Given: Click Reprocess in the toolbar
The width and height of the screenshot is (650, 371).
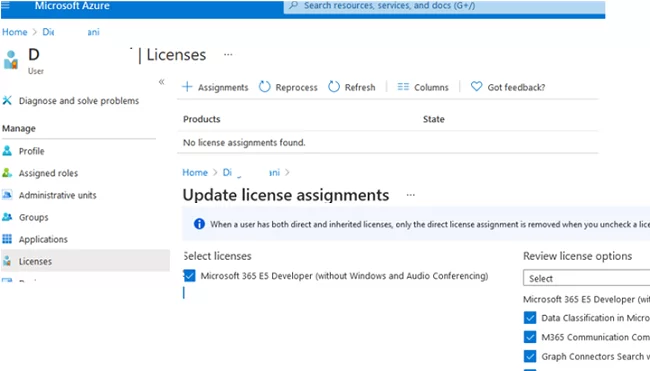Looking at the screenshot, I should pyautogui.click(x=296, y=87).
